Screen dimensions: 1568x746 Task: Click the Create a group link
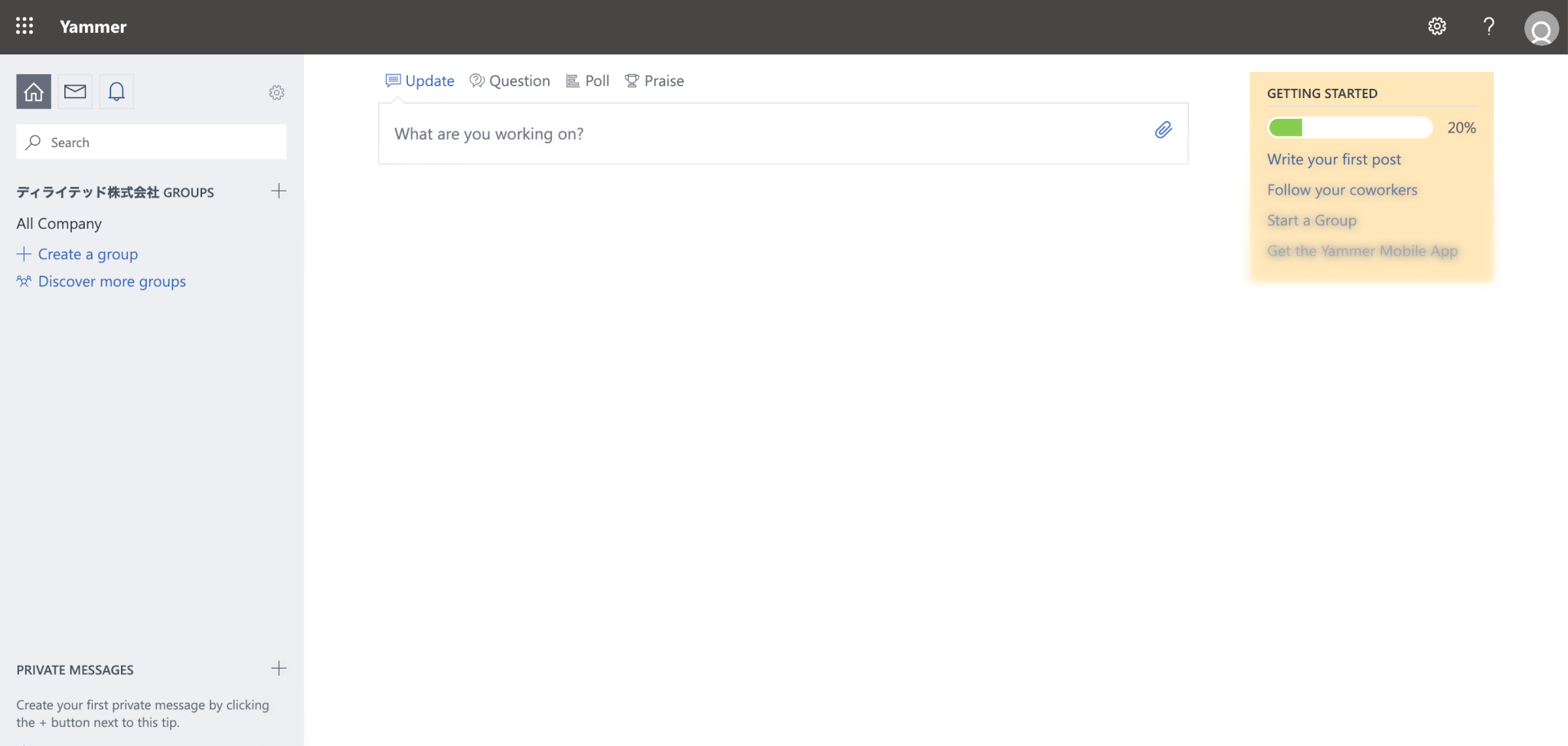[87, 254]
